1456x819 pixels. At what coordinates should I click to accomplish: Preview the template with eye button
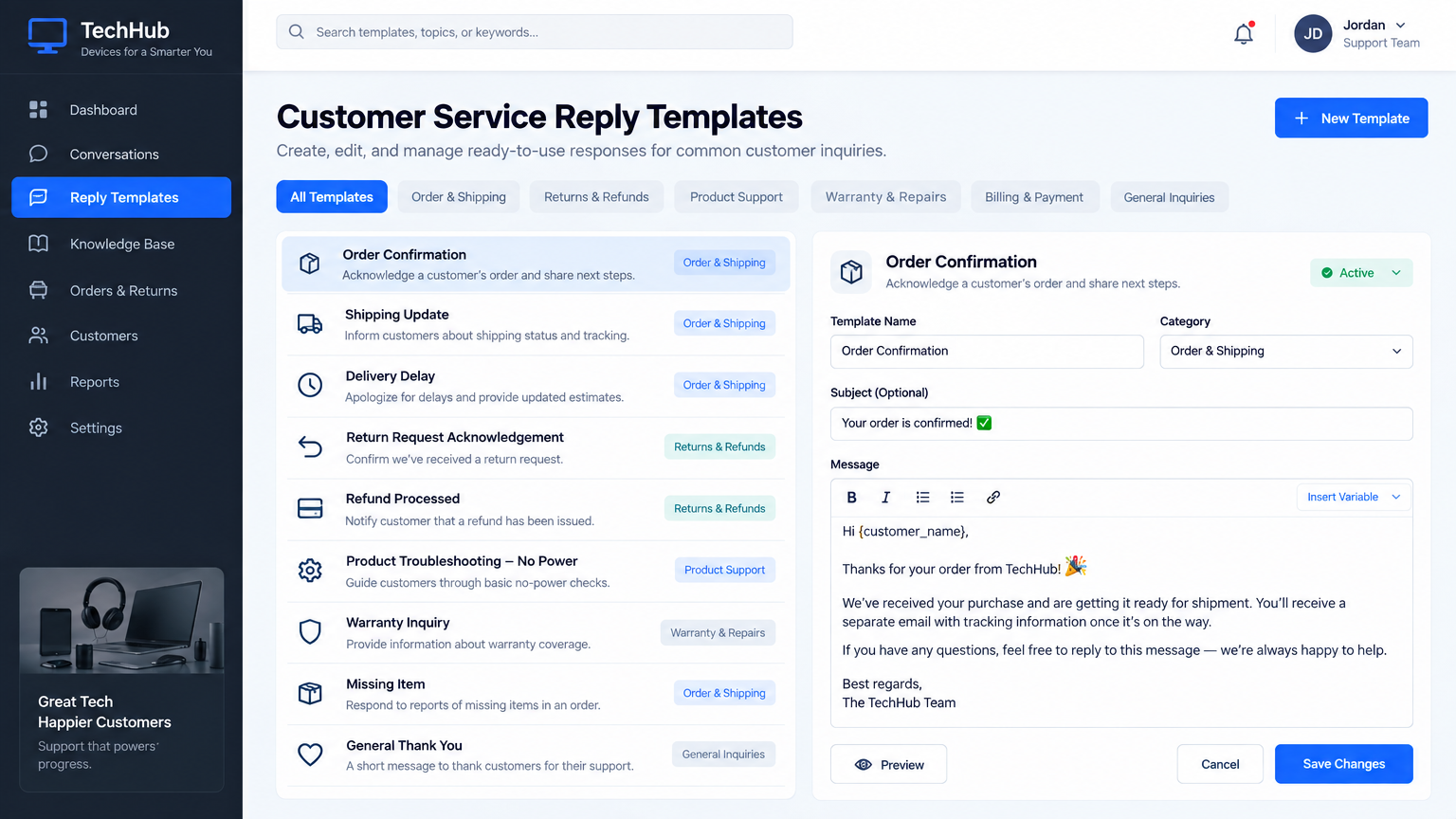tap(888, 764)
